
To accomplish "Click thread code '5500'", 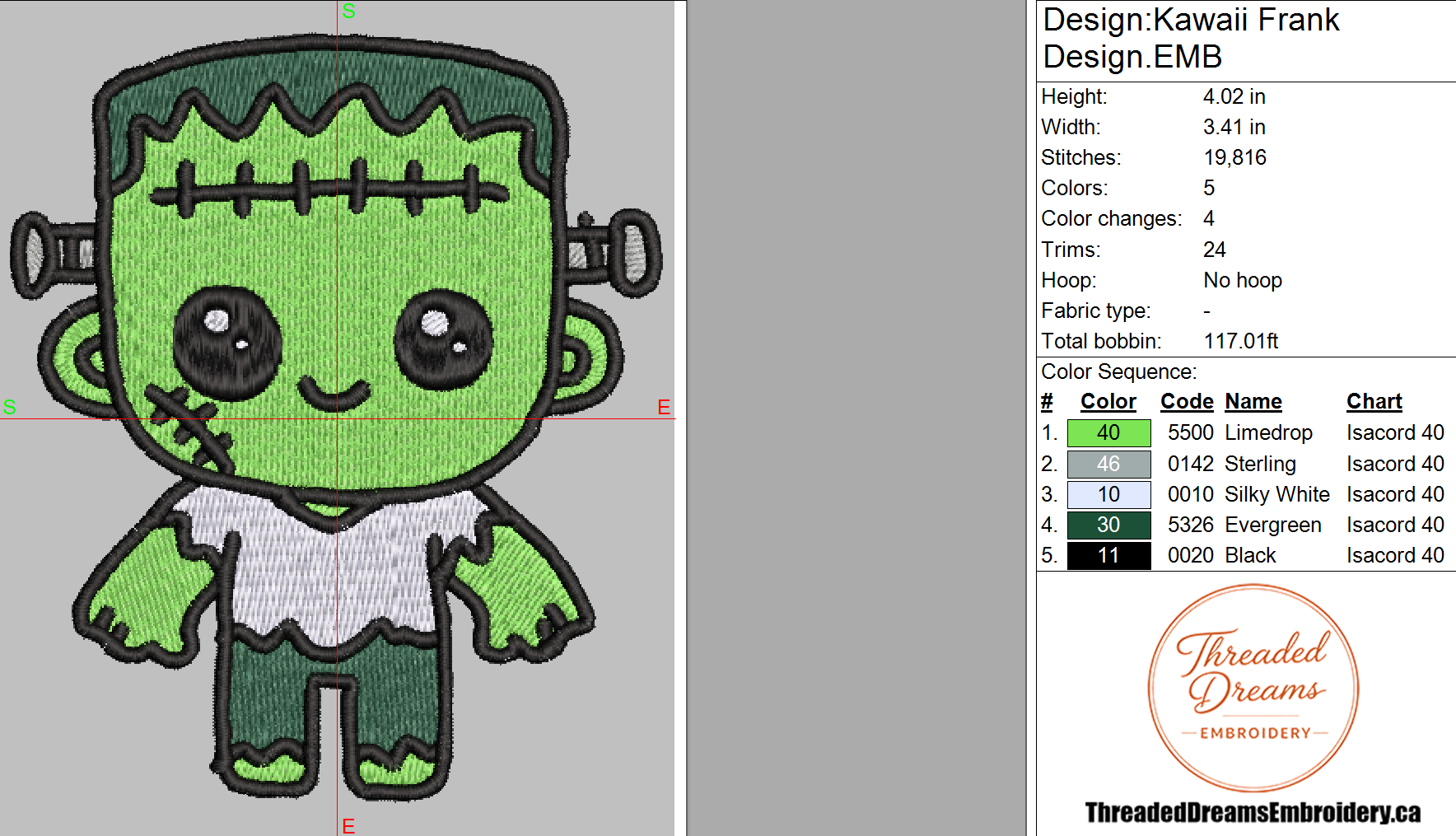I will click(1191, 433).
